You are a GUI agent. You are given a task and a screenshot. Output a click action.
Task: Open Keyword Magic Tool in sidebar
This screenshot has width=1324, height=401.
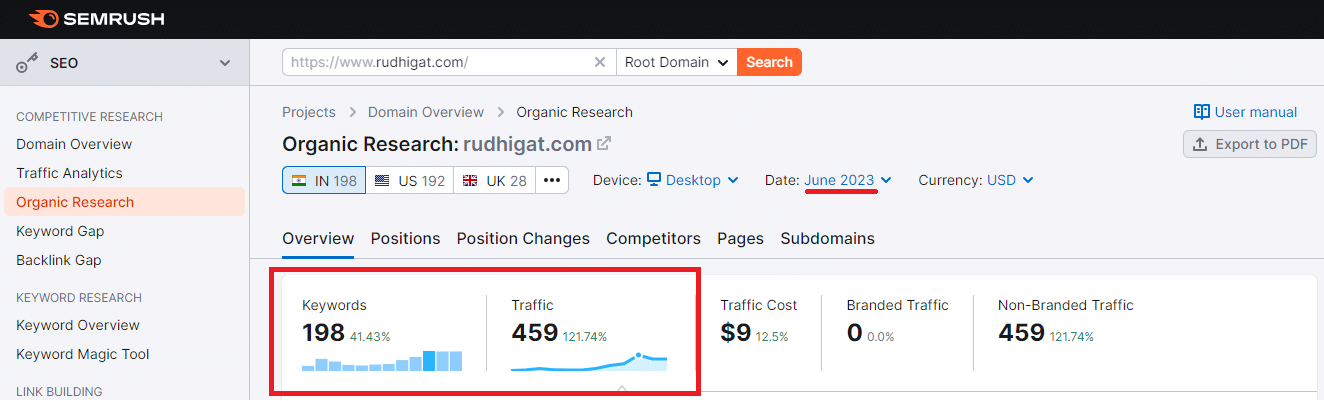point(83,354)
